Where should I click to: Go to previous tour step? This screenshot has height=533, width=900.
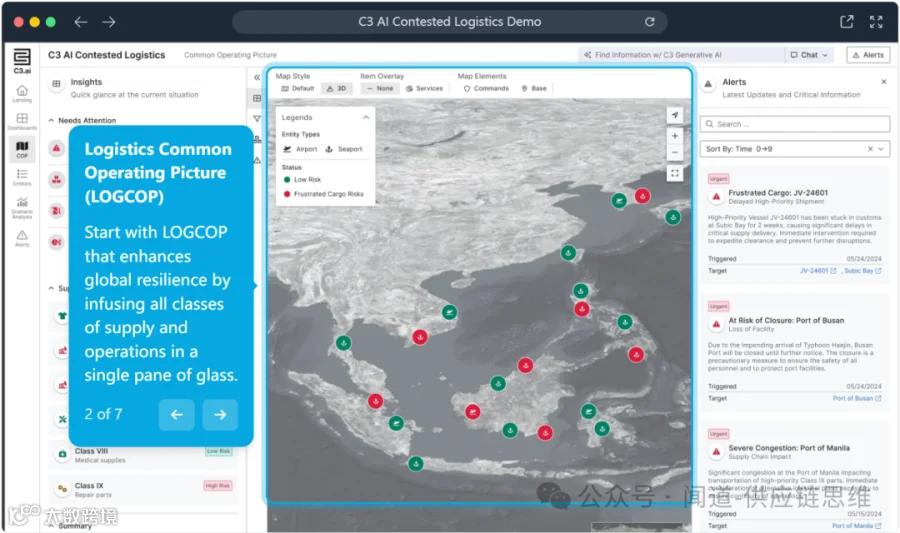tap(177, 414)
